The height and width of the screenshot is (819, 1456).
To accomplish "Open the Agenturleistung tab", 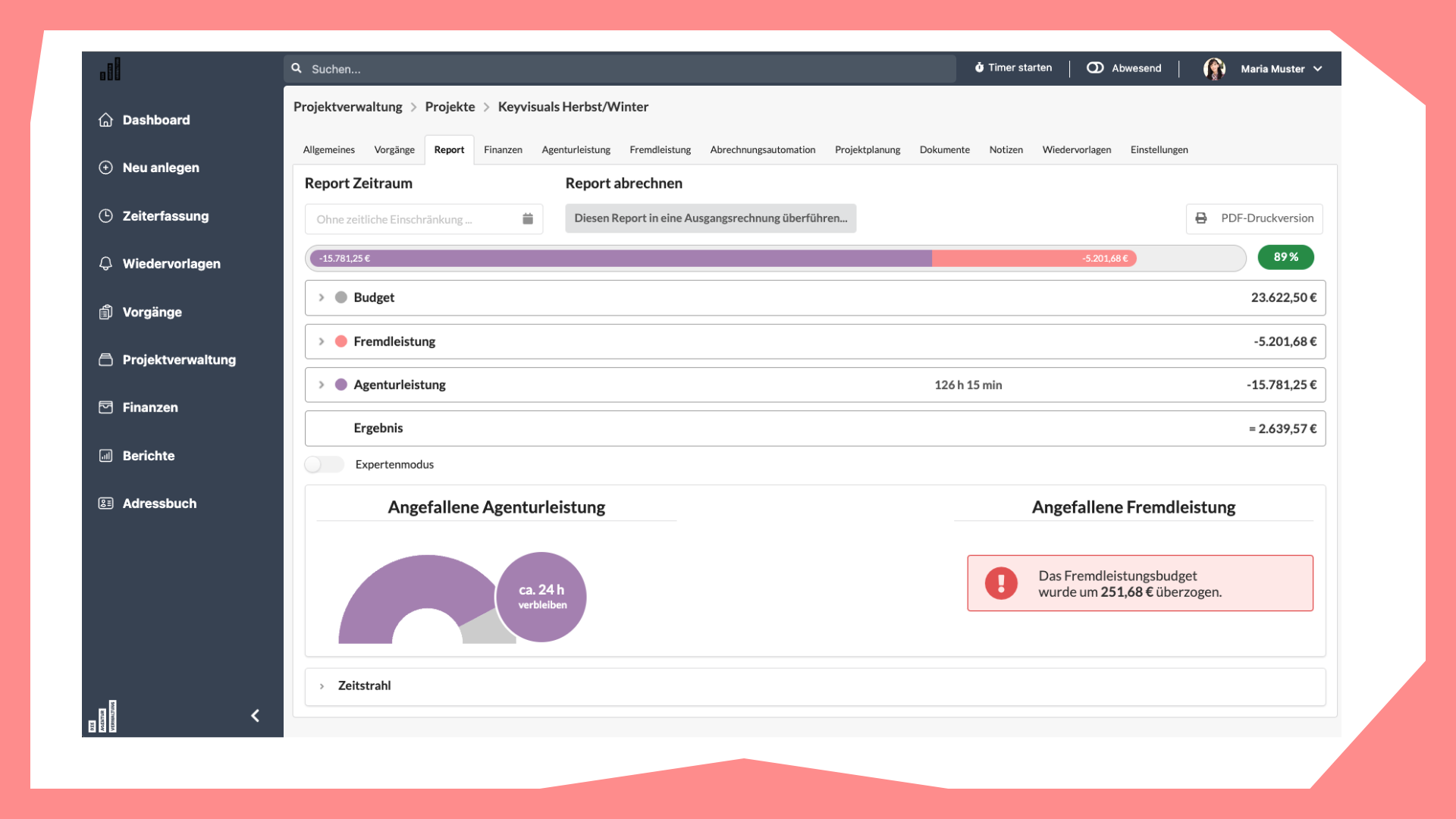I will point(576,149).
